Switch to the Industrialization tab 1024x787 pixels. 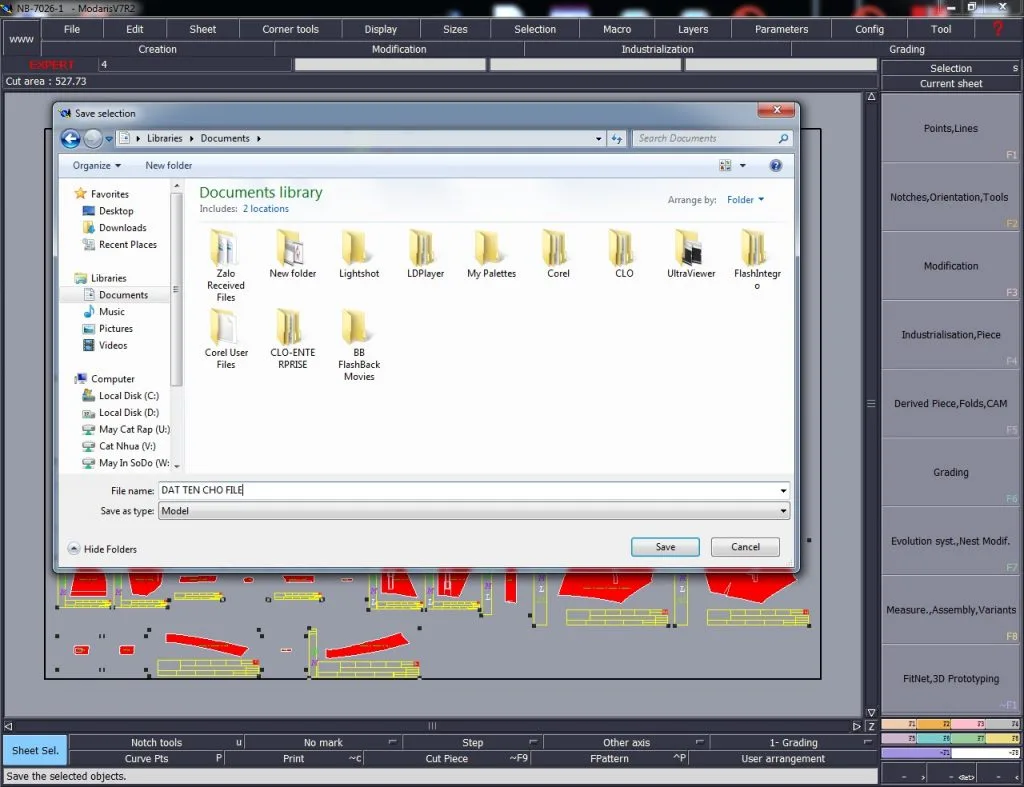click(x=657, y=50)
